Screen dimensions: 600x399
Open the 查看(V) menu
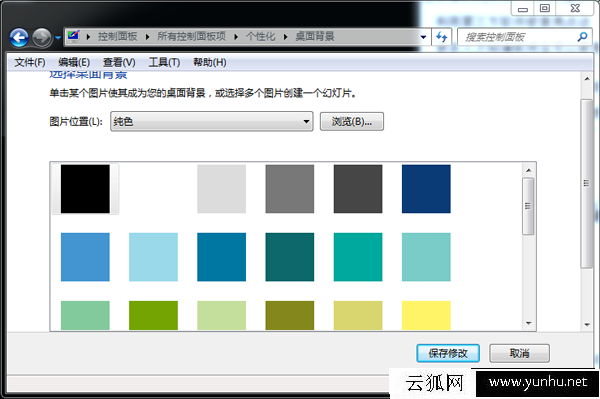pos(119,62)
